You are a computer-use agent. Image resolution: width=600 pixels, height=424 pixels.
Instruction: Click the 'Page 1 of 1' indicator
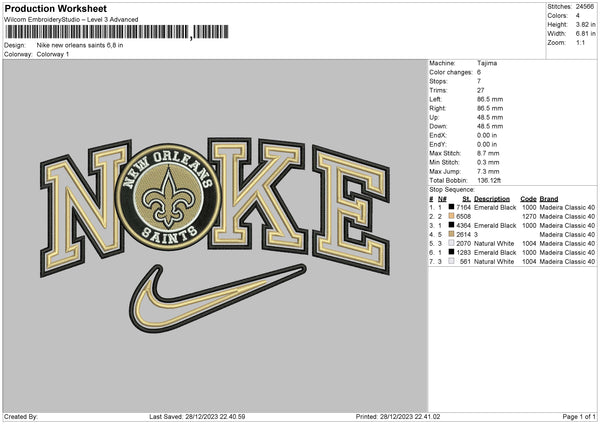579,416
